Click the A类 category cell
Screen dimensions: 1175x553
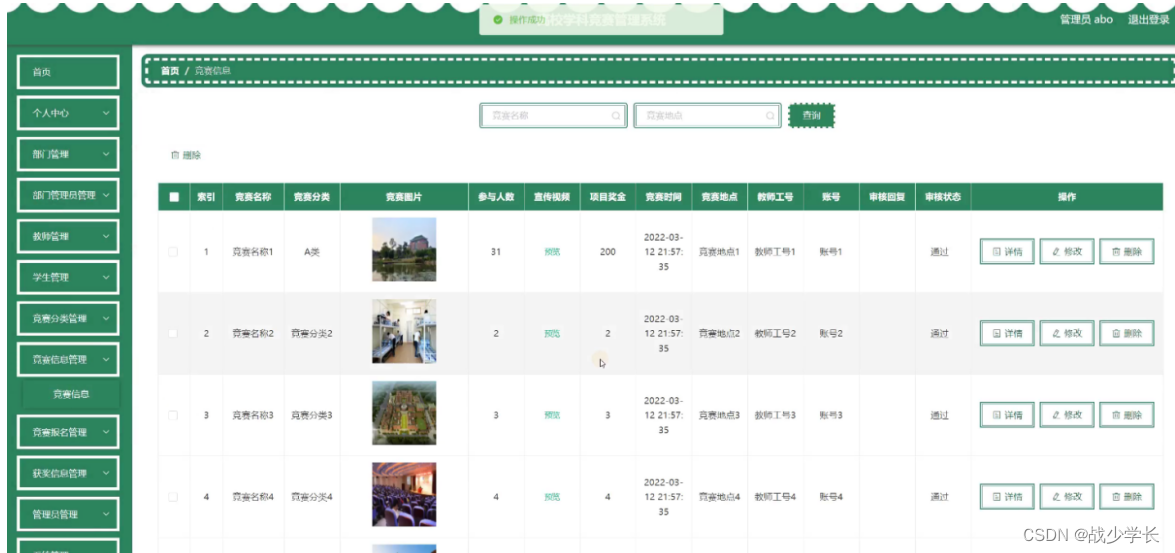pos(312,252)
